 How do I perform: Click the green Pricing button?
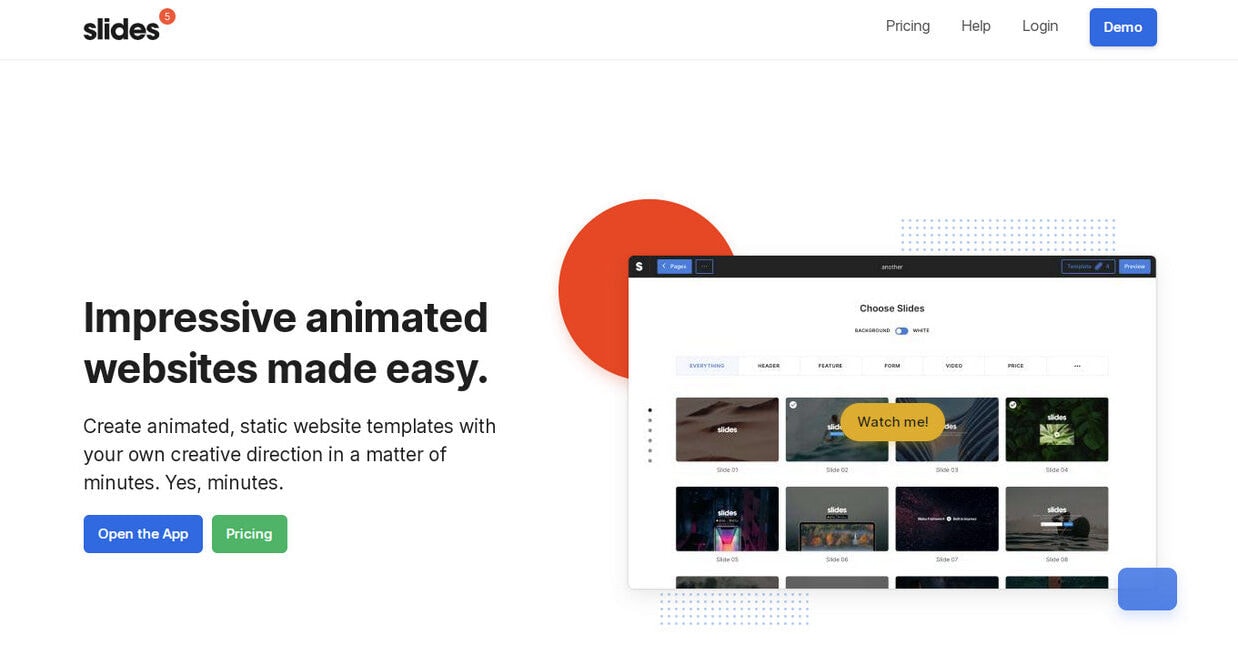(249, 534)
